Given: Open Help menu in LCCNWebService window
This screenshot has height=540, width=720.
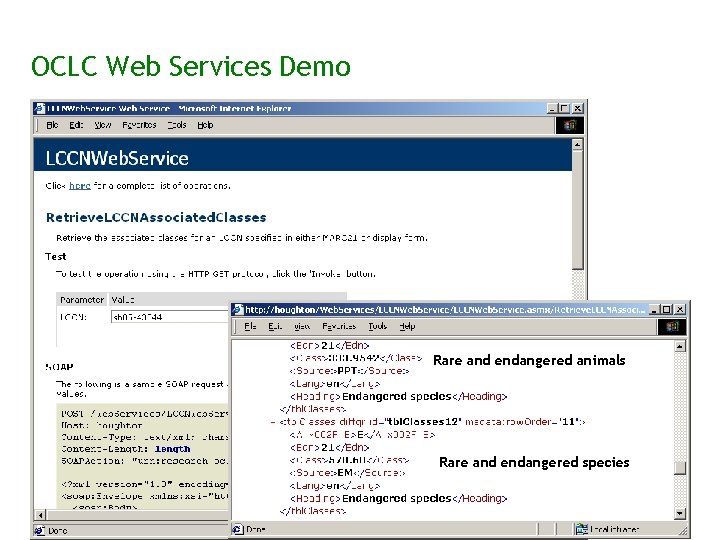Looking at the screenshot, I should click(205, 125).
